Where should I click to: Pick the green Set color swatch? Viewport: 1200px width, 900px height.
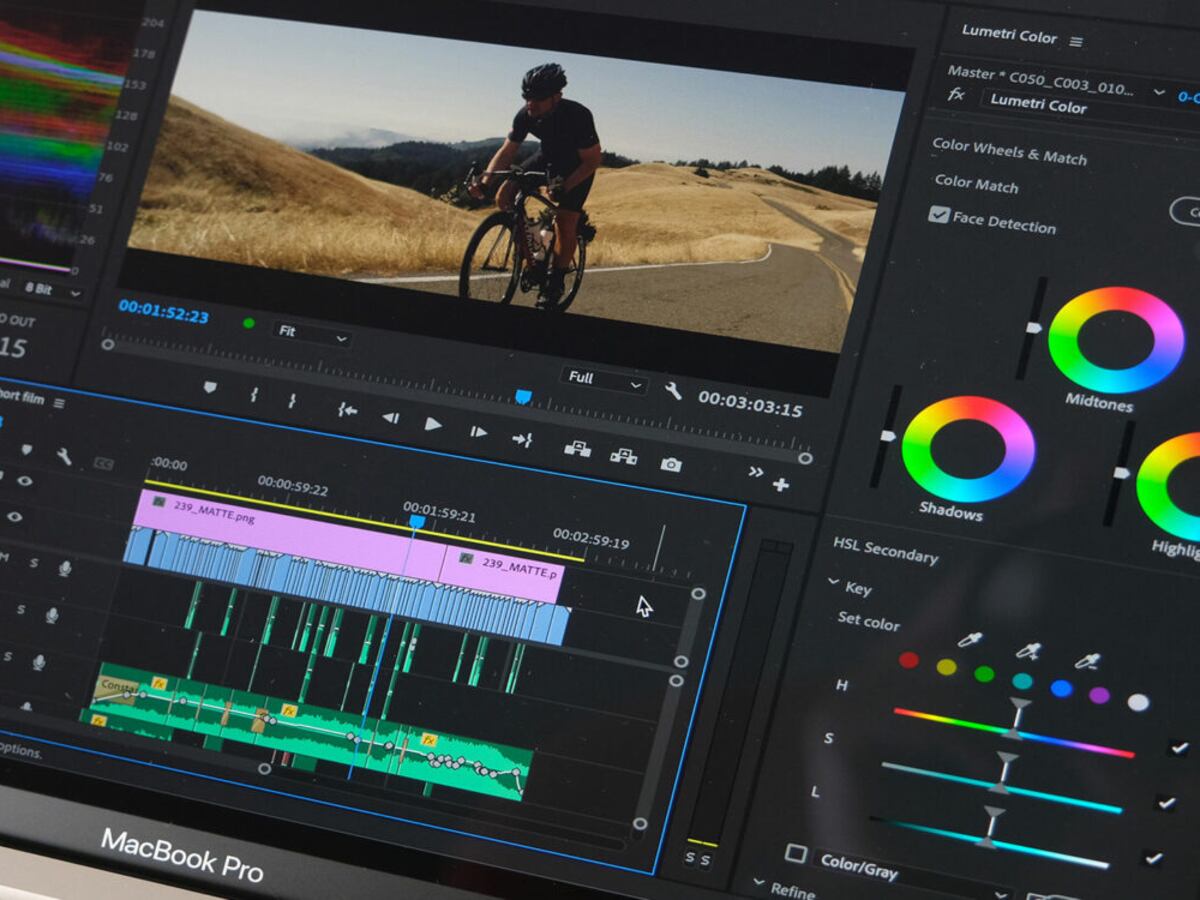click(x=985, y=674)
